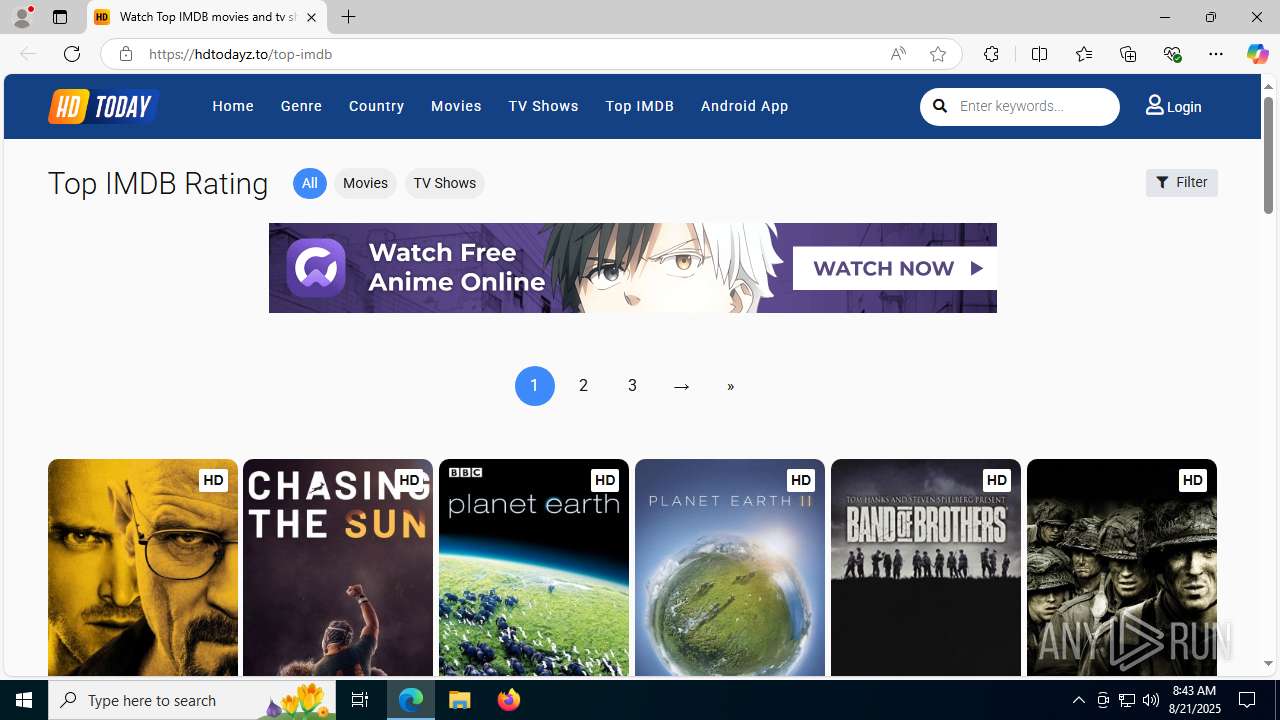Click the Login user icon
This screenshot has height=720, width=1280.
(x=1155, y=104)
